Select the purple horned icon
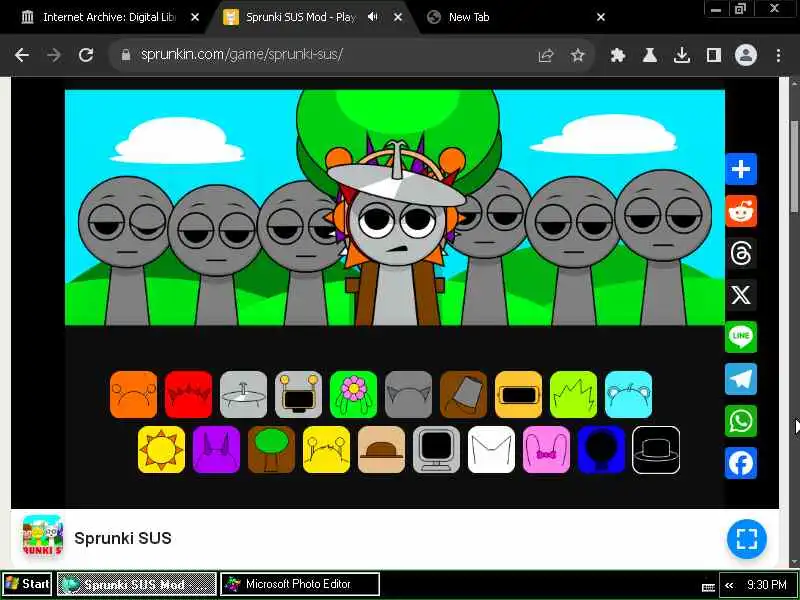 [x=216, y=449]
